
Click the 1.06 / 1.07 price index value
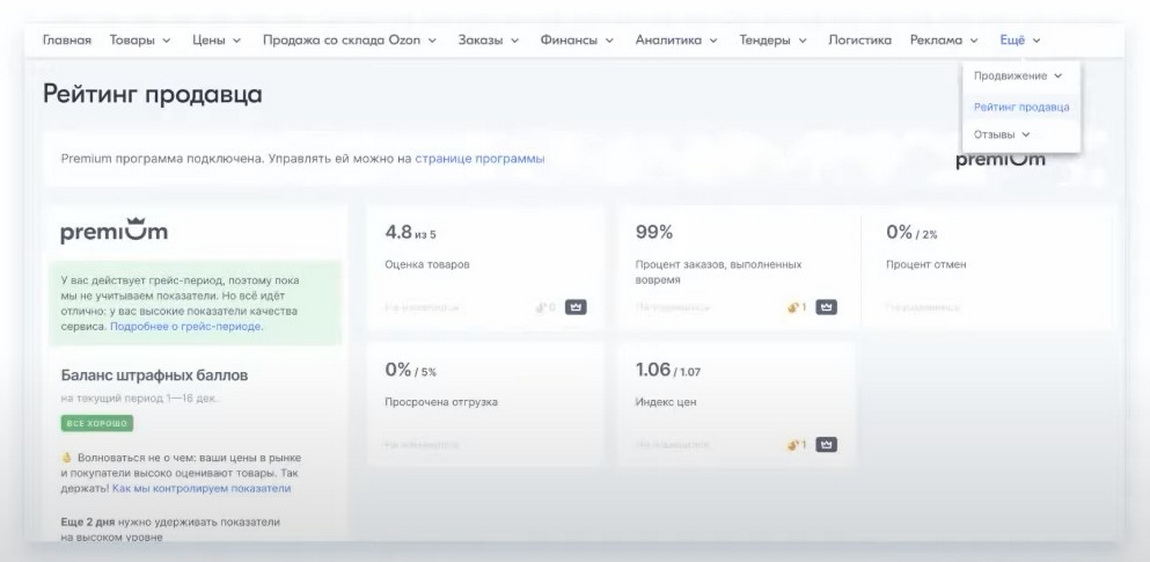coord(667,370)
